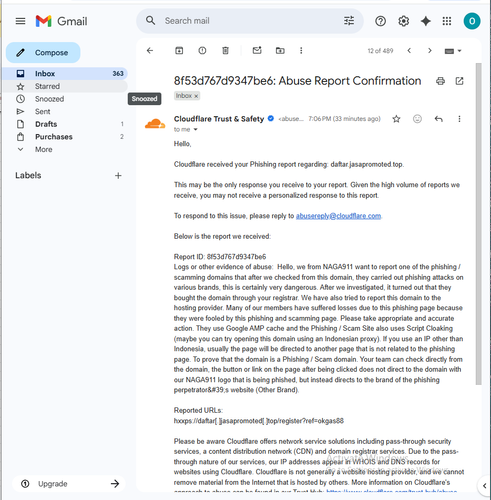Viewport: 491px width, 500px height.
Task: Star this Cloudflare message
Action: (396, 119)
